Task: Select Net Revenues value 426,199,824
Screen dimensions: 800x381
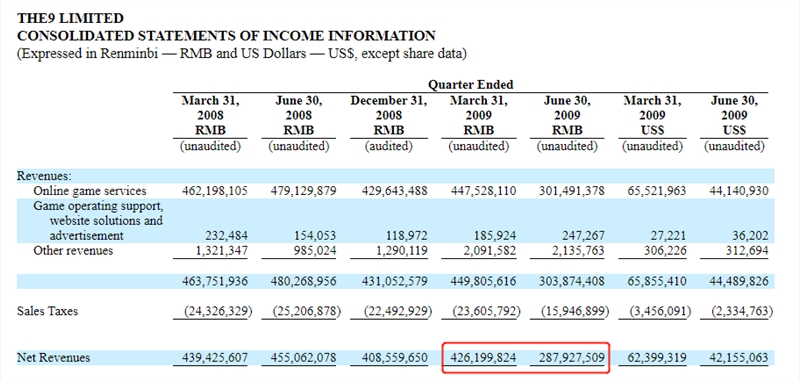Action: tap(483, 358)
